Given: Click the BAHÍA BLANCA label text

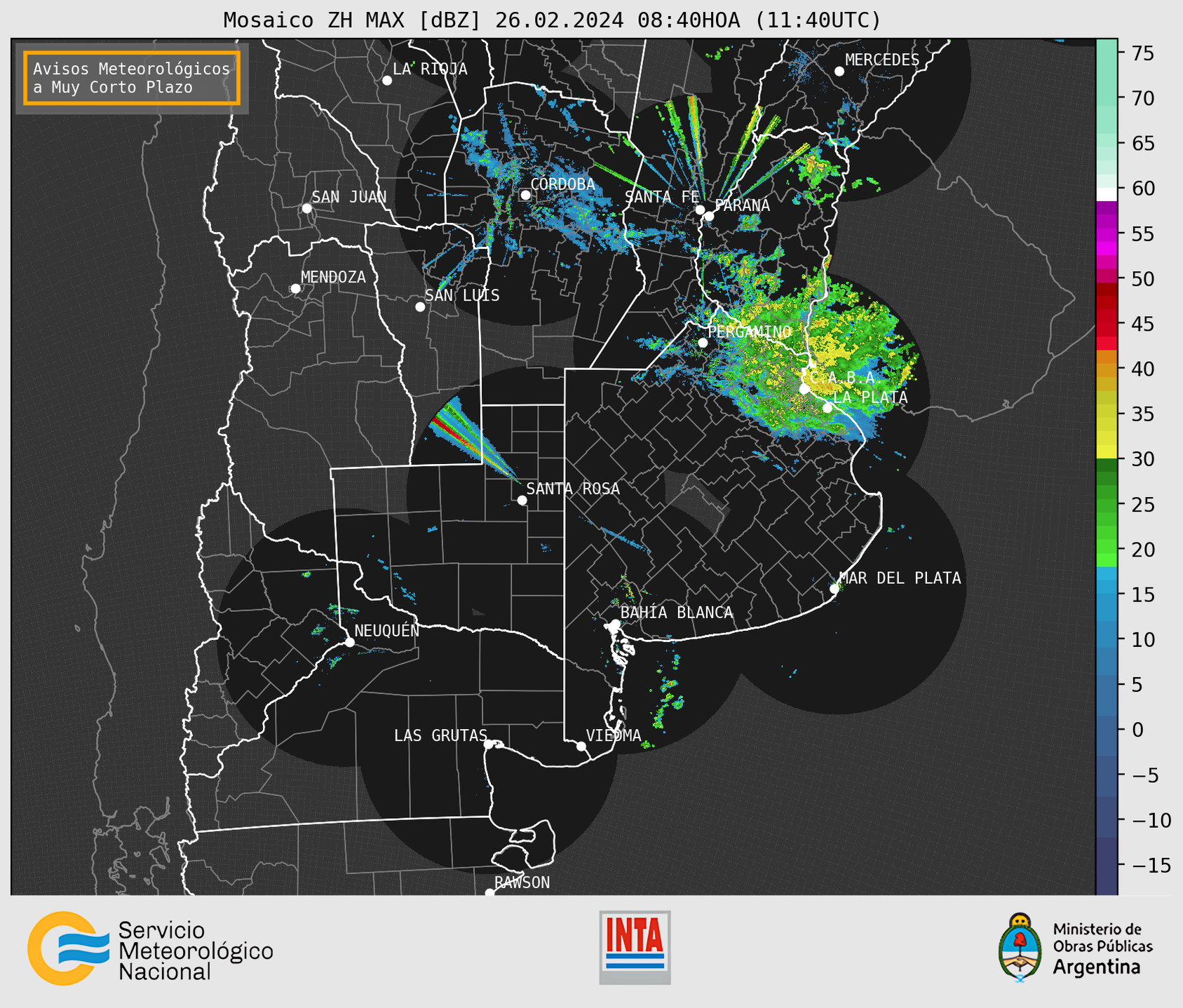Looking at the screenshot, I should point(677,612).
